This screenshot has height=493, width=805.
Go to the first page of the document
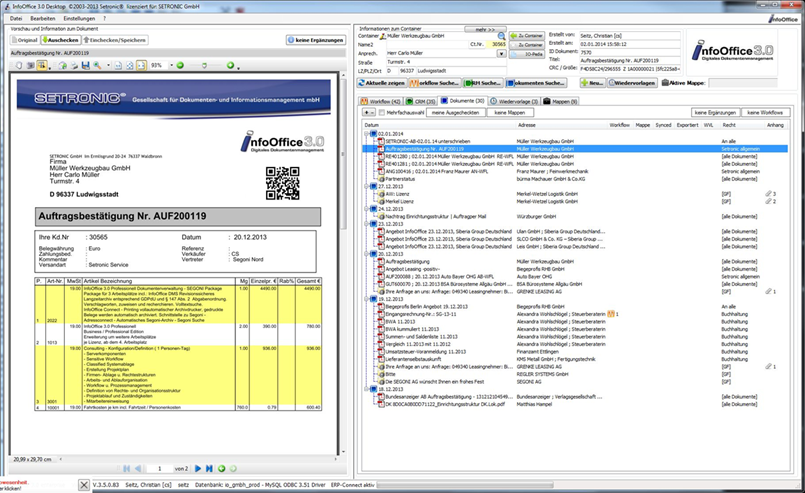127,468
